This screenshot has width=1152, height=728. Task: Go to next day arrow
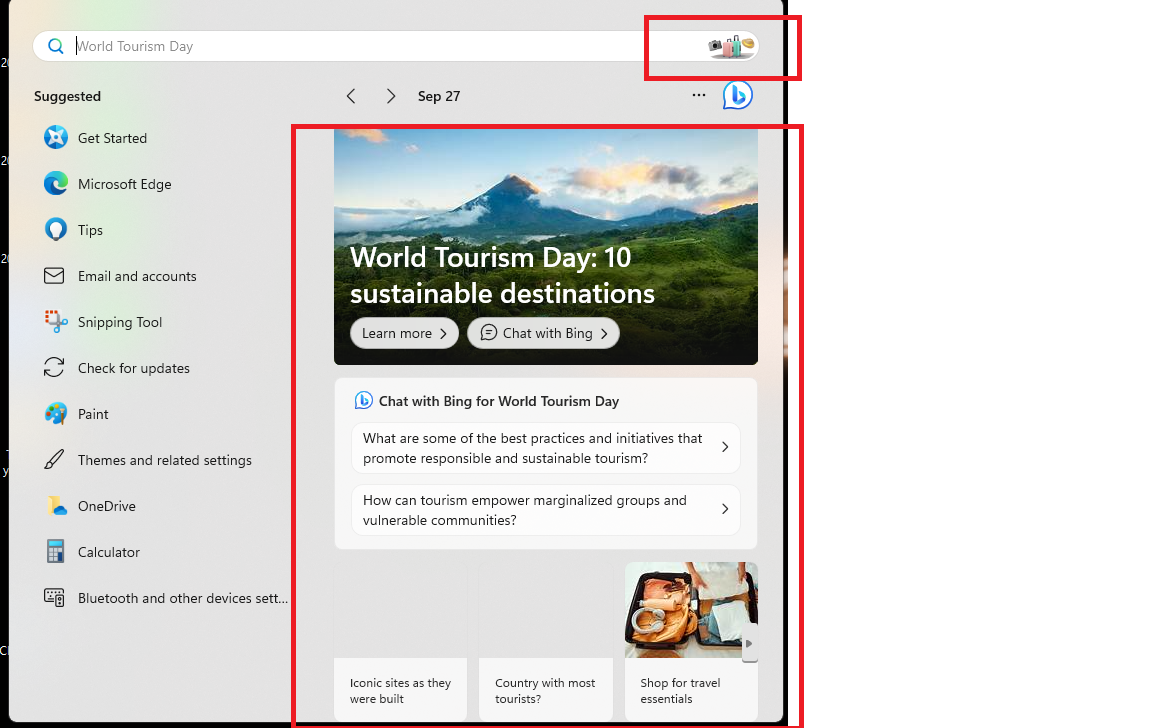391,96
